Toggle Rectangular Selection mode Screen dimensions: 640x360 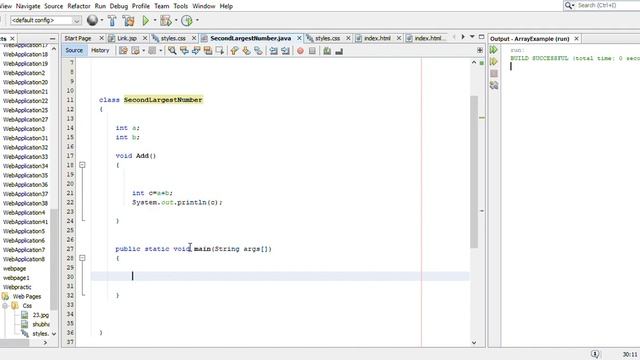click(220, 51)
